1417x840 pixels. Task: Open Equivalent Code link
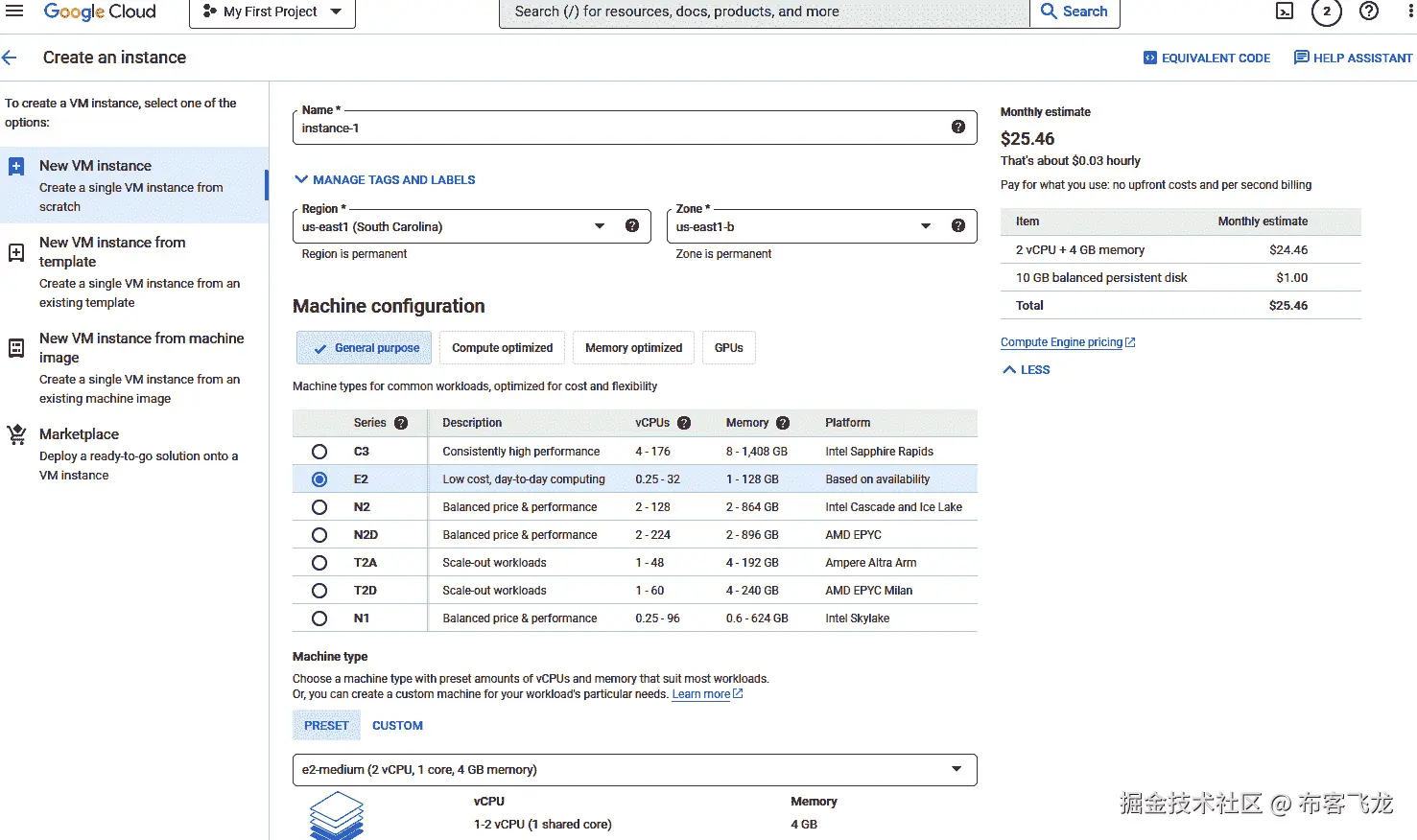coord(1207,58)
